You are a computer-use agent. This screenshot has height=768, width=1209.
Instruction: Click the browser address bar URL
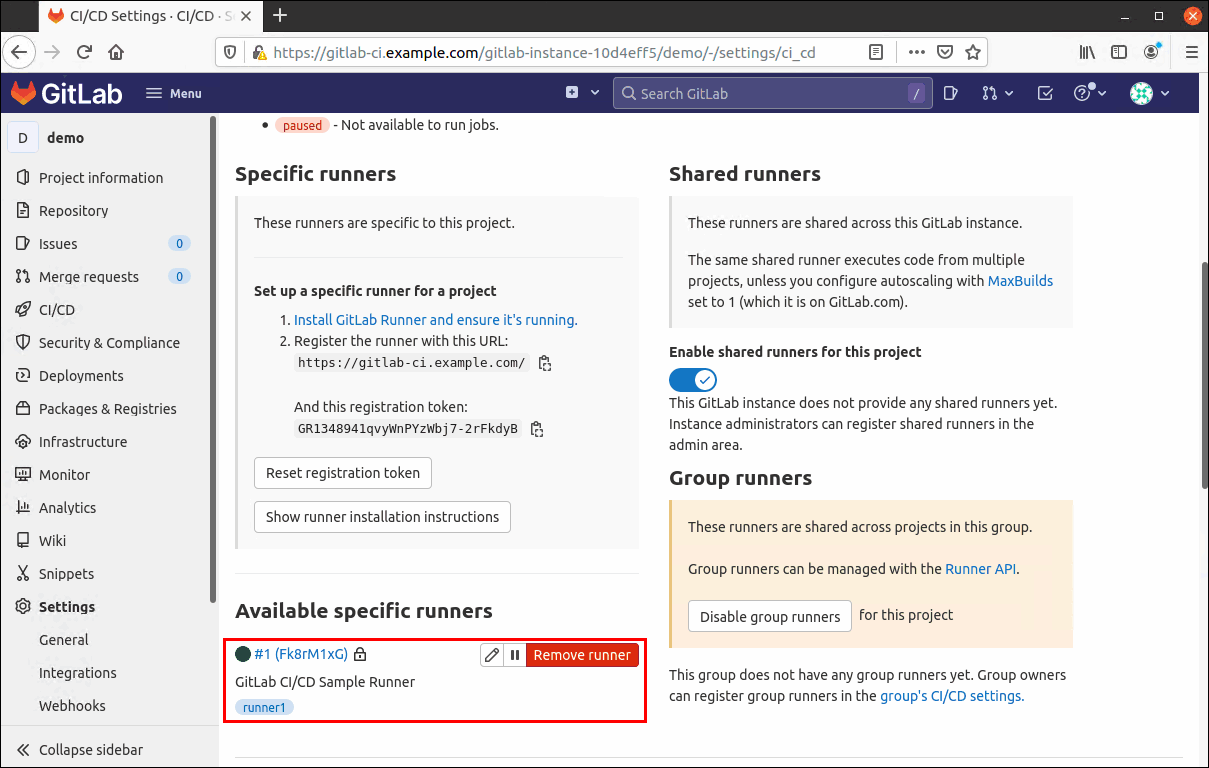click(x=544, y=52)
